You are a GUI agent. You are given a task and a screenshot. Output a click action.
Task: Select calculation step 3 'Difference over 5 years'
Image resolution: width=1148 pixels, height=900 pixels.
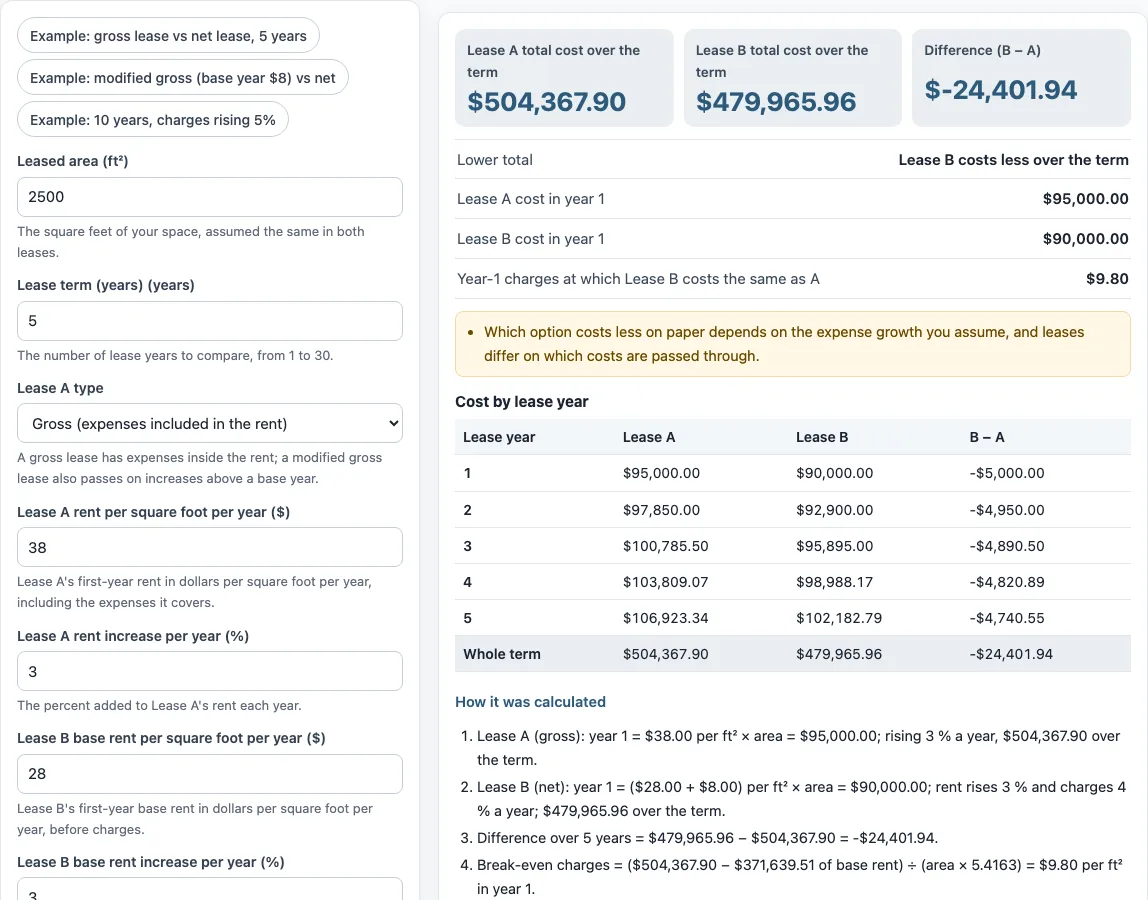(x=707, y=838)
